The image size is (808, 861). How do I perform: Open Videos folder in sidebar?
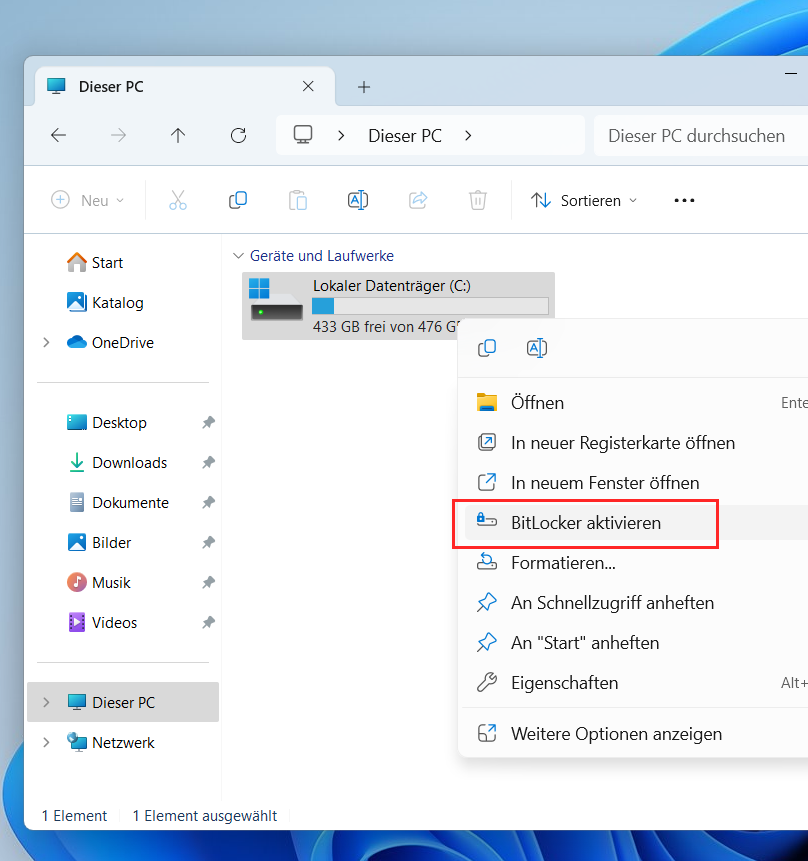coord(102,622)
